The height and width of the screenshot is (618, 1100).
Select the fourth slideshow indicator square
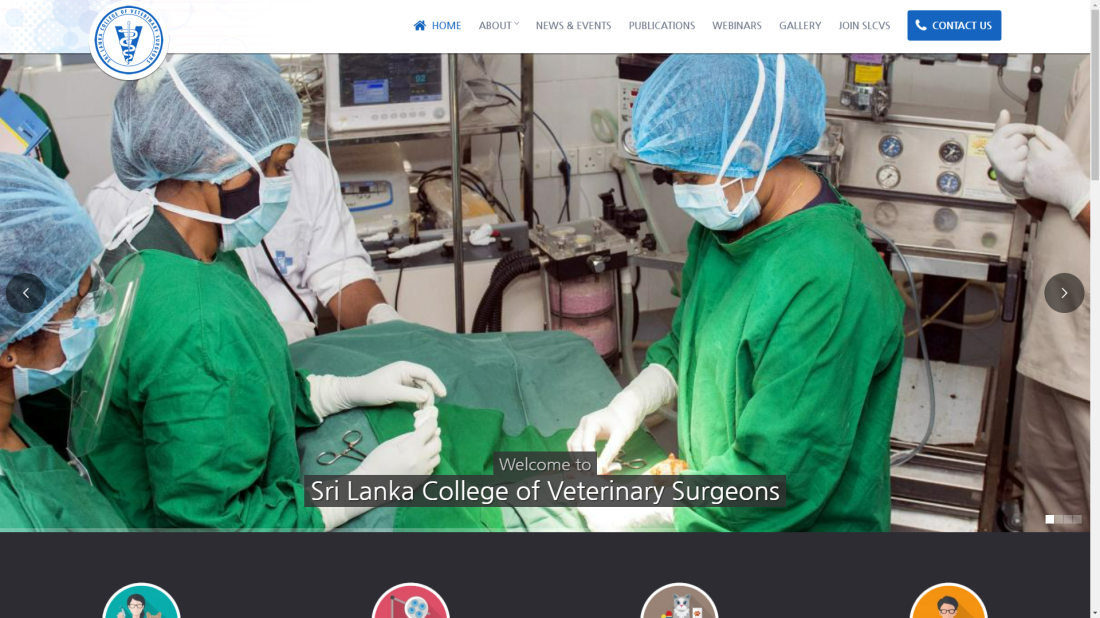[x=1077, y=519]
